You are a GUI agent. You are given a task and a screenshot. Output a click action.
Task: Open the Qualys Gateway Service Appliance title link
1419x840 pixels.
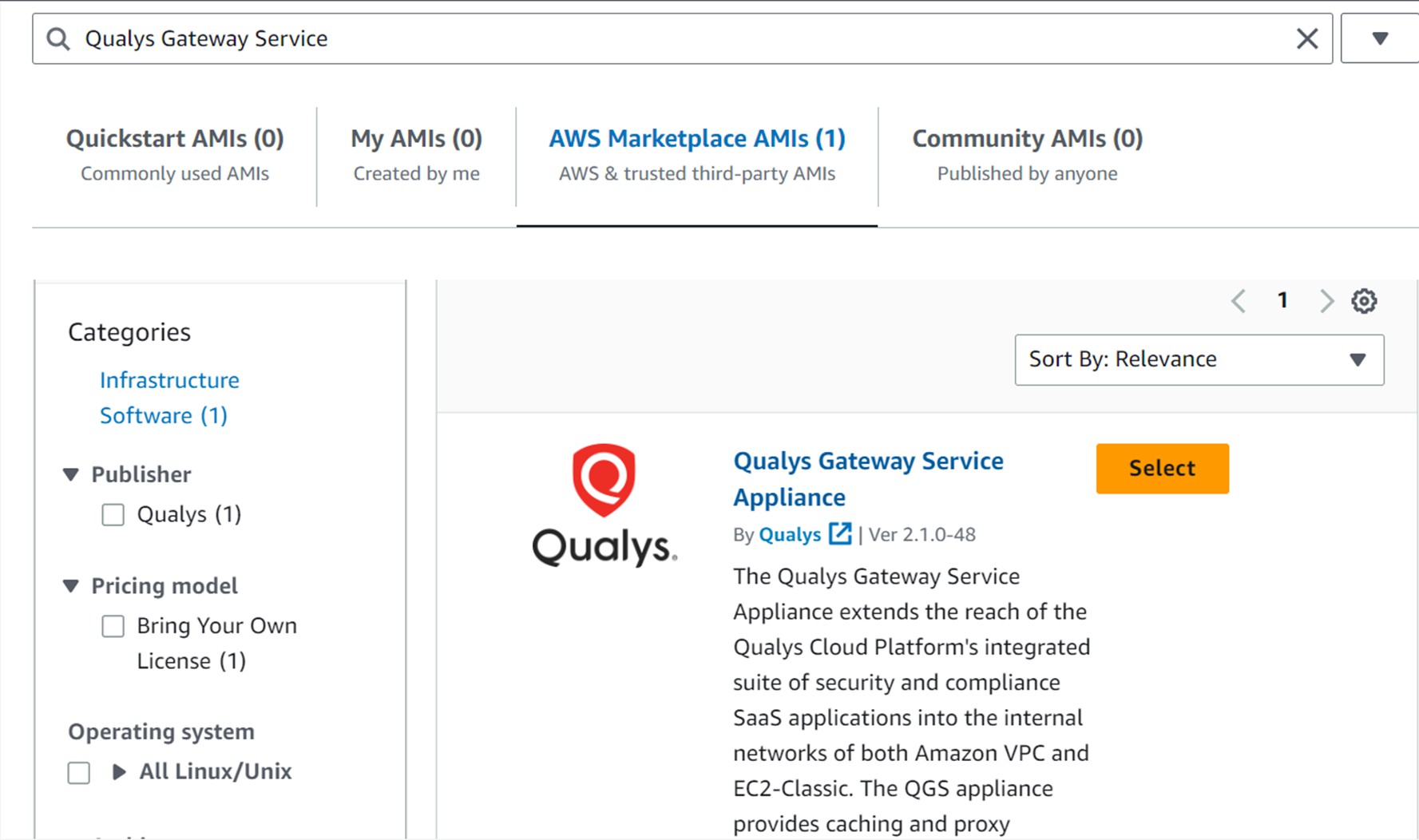(x=868, y=479)
